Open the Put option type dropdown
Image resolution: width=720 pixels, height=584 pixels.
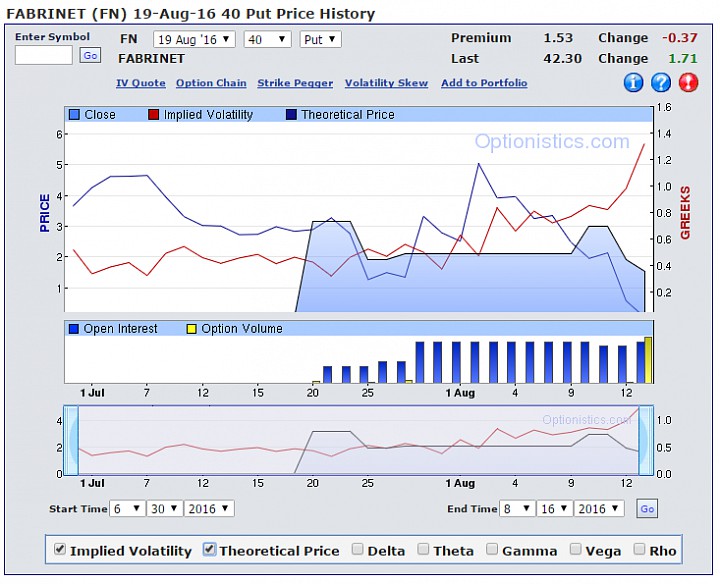(321, 39)
